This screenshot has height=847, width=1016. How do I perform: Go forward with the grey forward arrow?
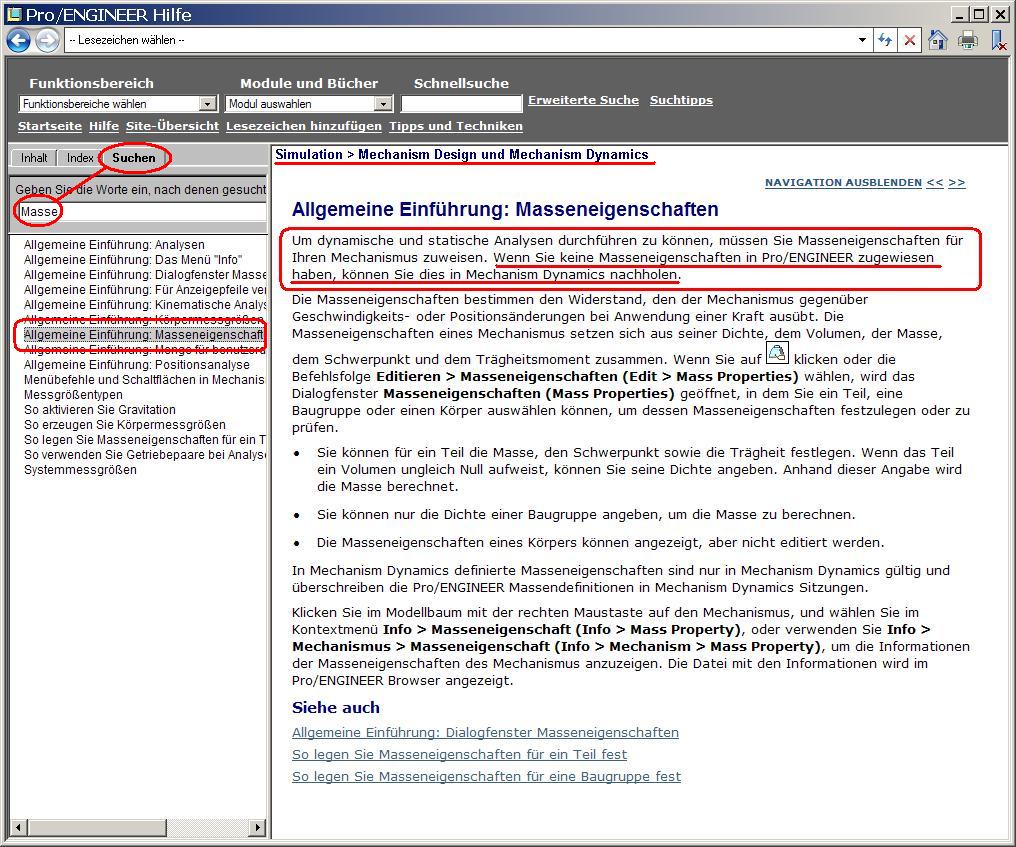pyautogui.click(x=47, y=40)
